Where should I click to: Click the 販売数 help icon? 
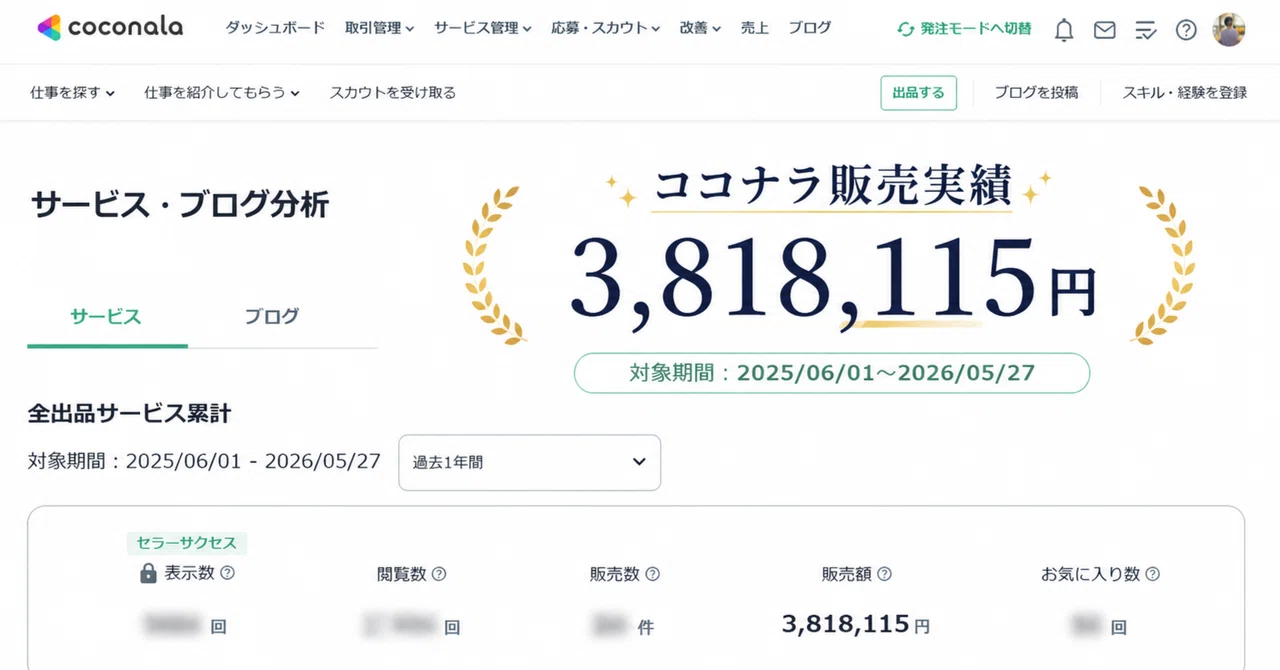[652, 574]
